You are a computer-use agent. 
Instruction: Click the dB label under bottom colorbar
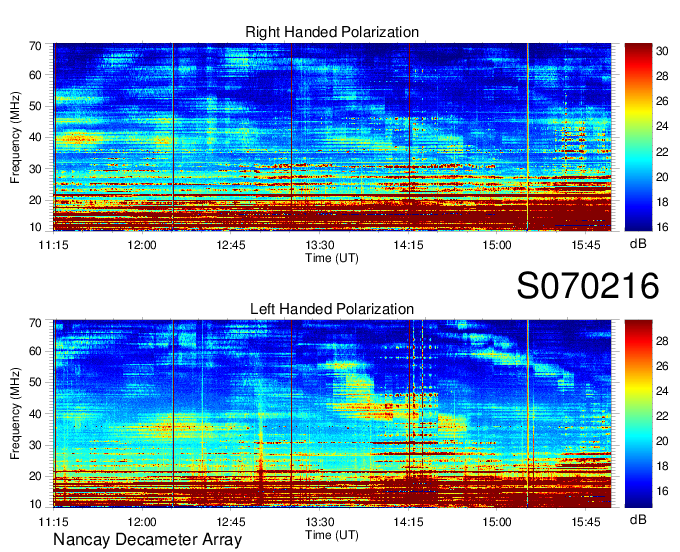tap(638, 519)
